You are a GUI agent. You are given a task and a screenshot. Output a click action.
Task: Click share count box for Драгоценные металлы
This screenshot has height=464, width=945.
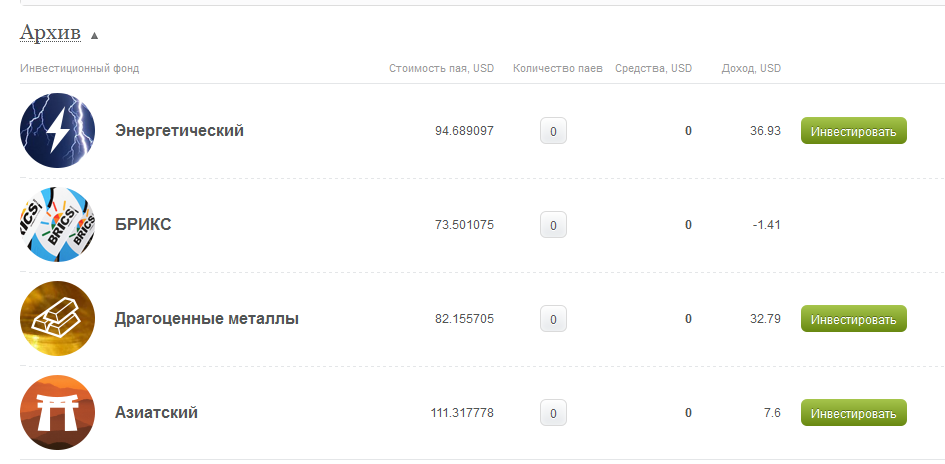[x=553, y=319]
